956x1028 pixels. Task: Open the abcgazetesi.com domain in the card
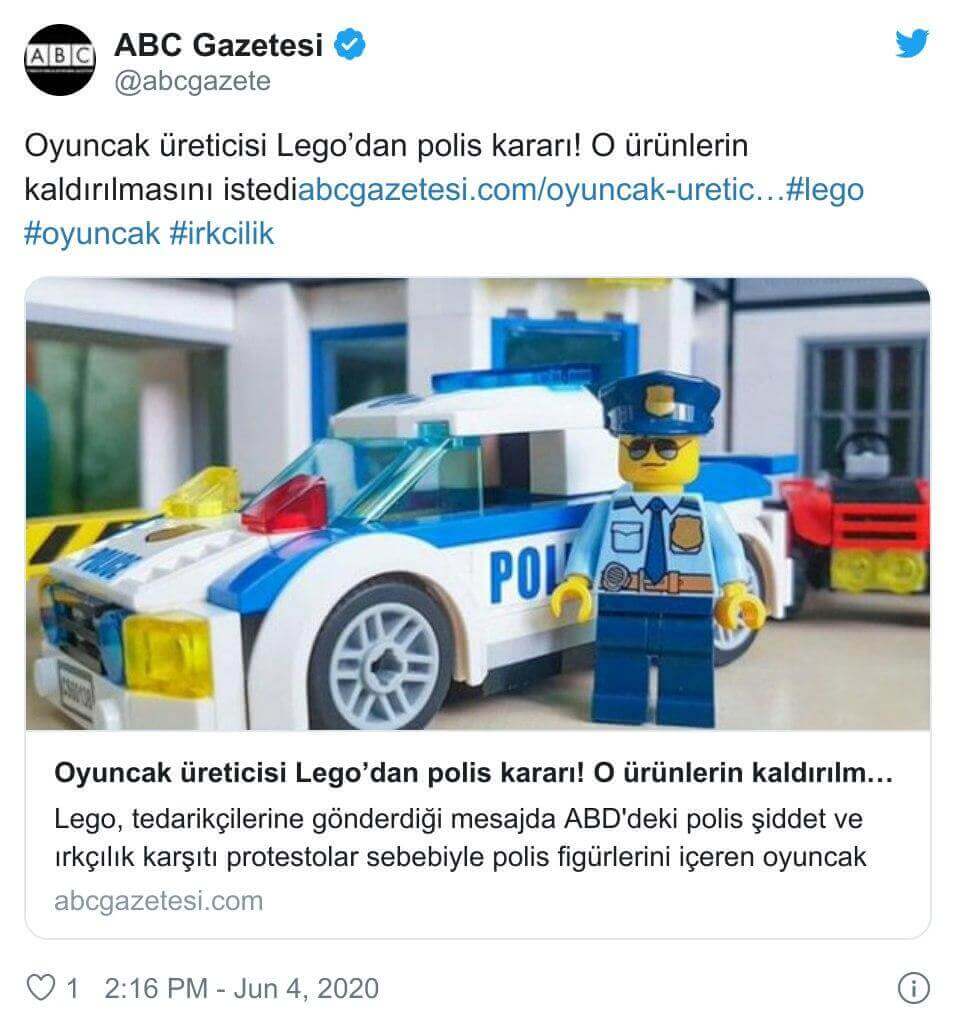tap(159, 900)
